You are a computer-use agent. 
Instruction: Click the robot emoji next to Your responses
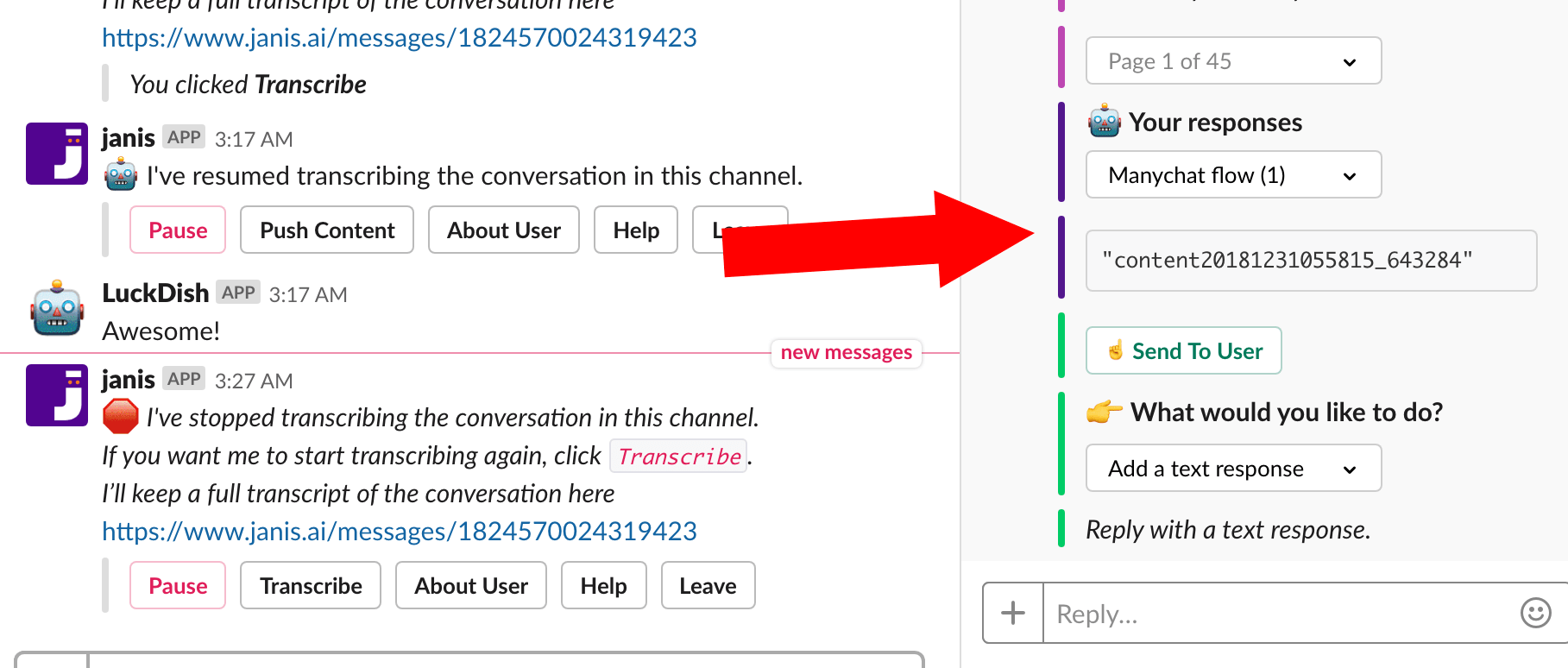(1105, 122)
